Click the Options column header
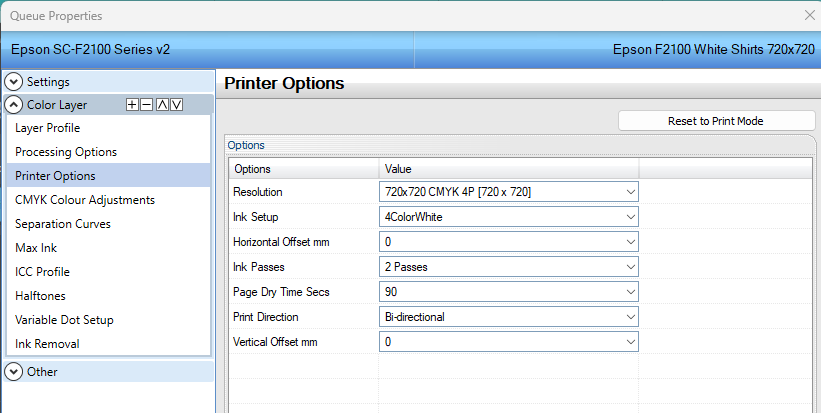Viewport: 821px width, 413px height. (304, 169)
